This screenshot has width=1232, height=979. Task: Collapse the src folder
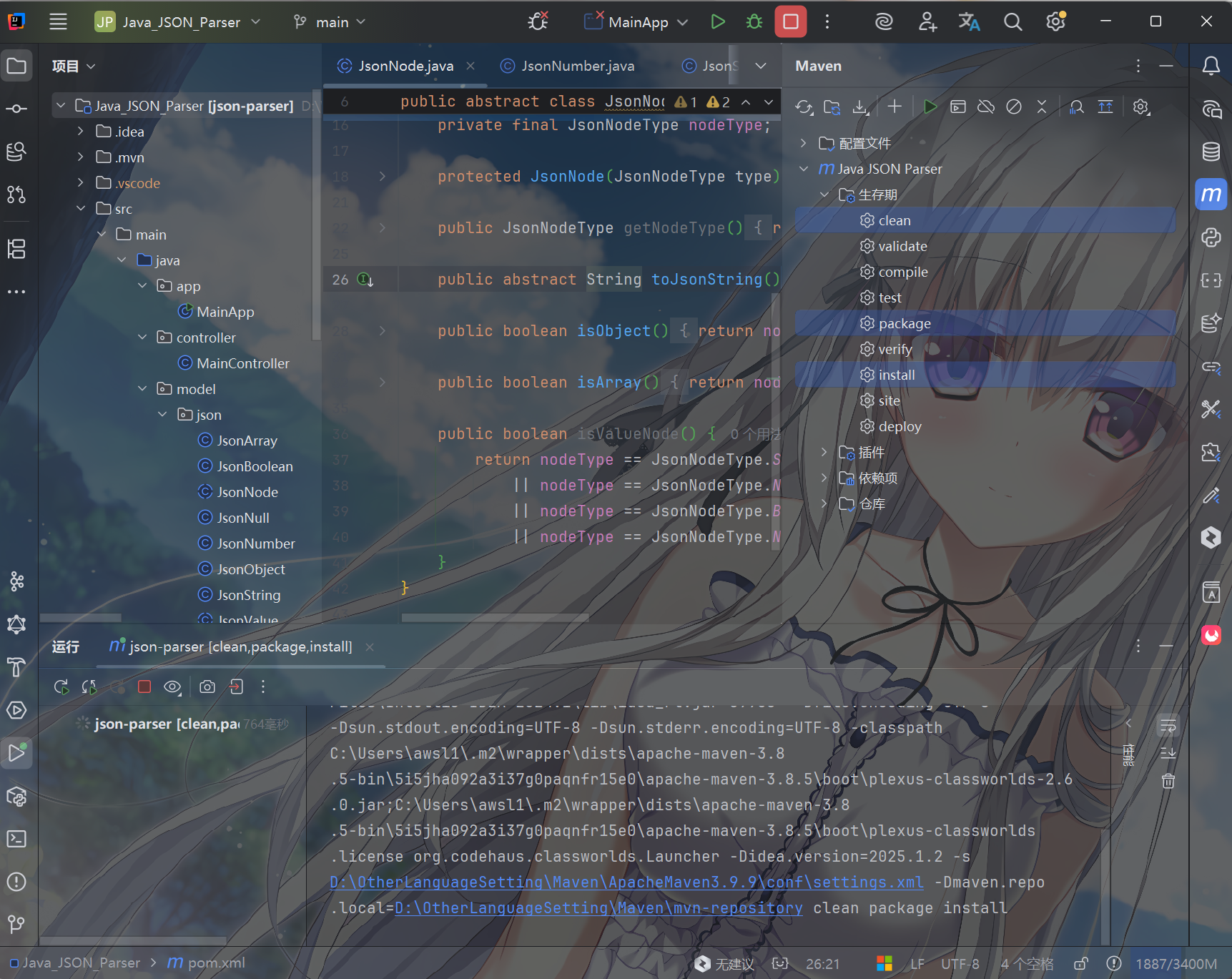click(x=81, y=208)
